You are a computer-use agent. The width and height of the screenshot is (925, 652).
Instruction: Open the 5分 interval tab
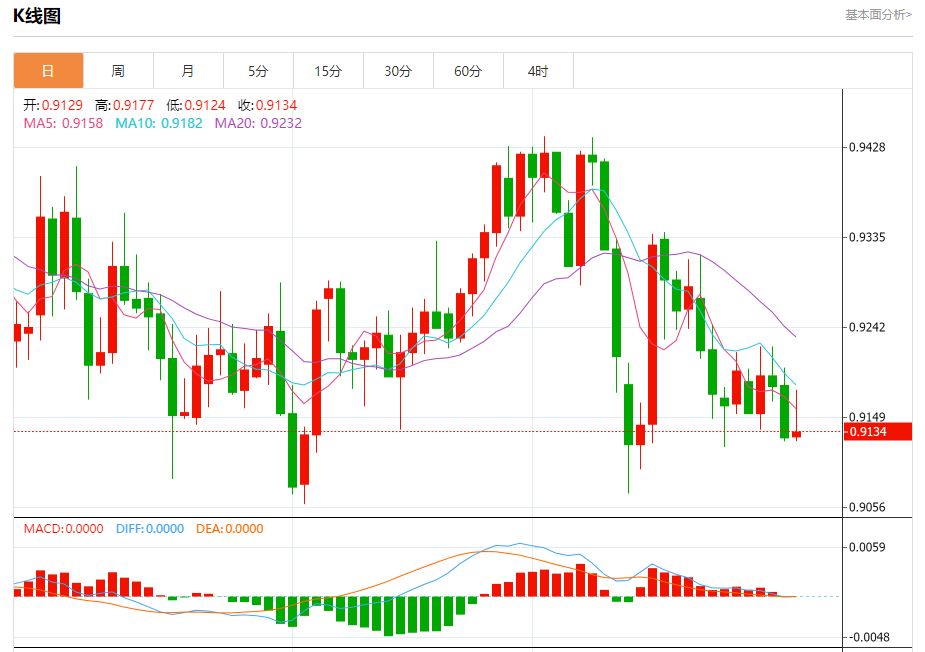(258, 71)
